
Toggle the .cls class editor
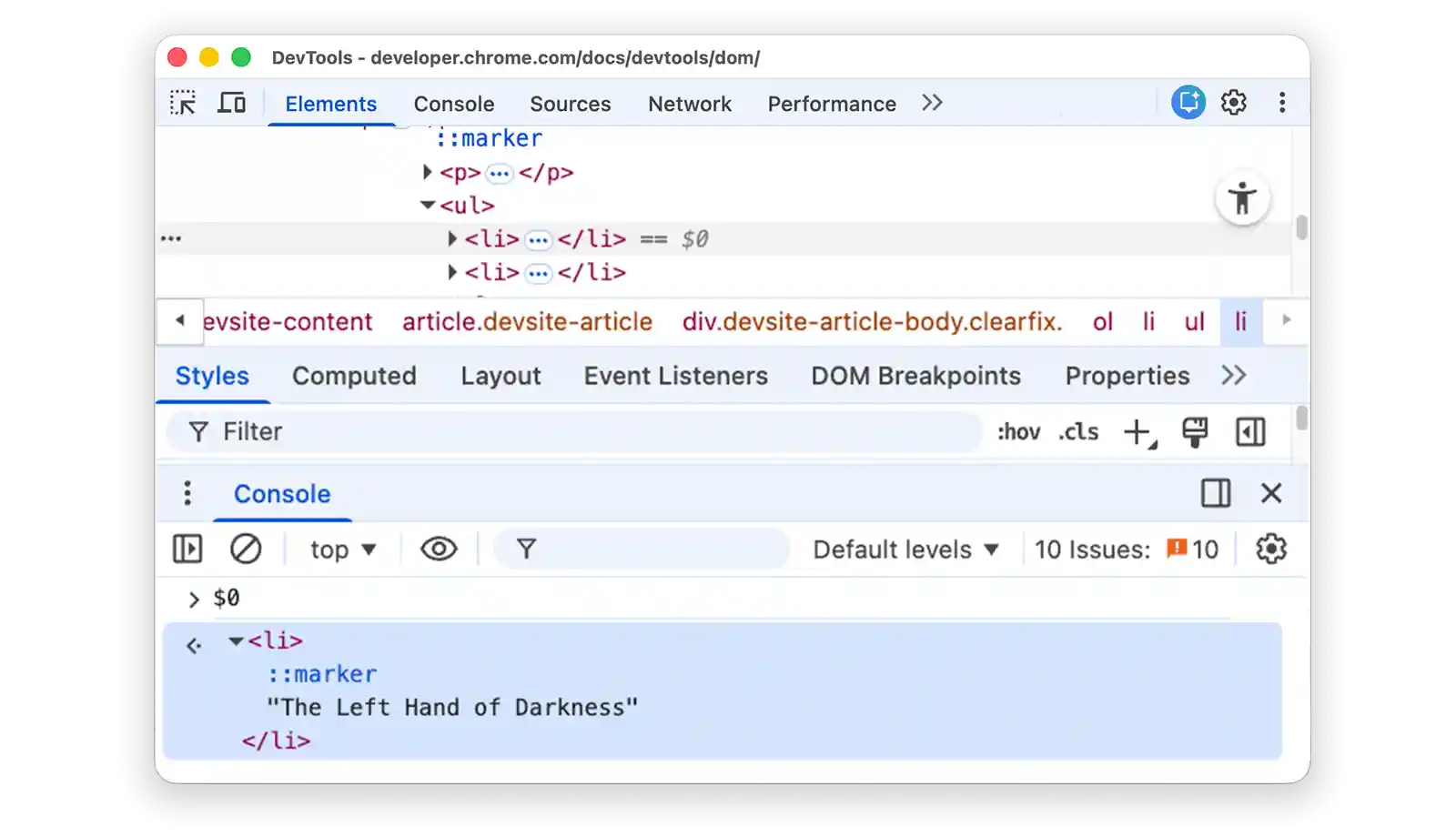(x=1078, y=432)
